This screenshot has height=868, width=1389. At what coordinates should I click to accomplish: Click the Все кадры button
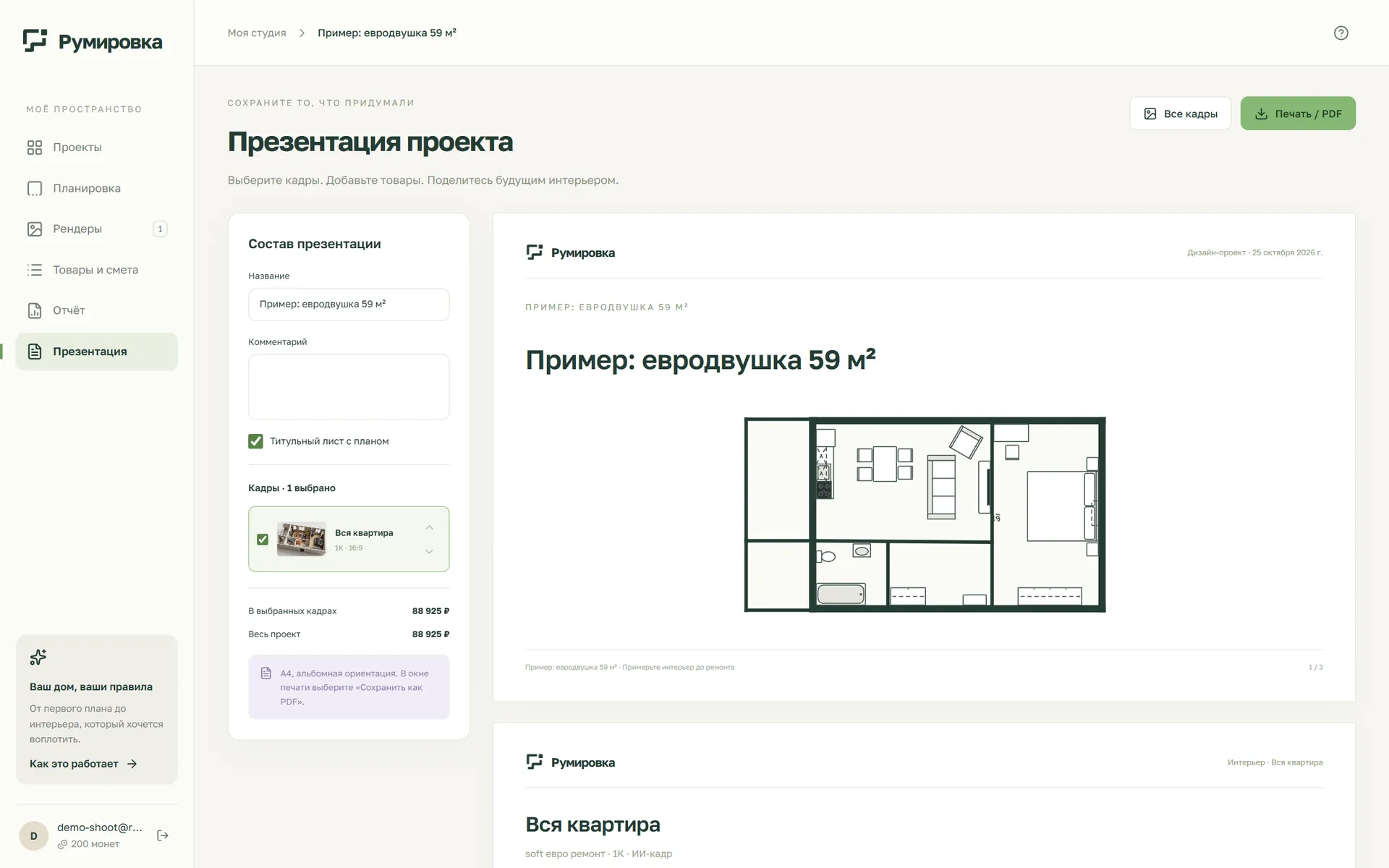[1180, 114]
